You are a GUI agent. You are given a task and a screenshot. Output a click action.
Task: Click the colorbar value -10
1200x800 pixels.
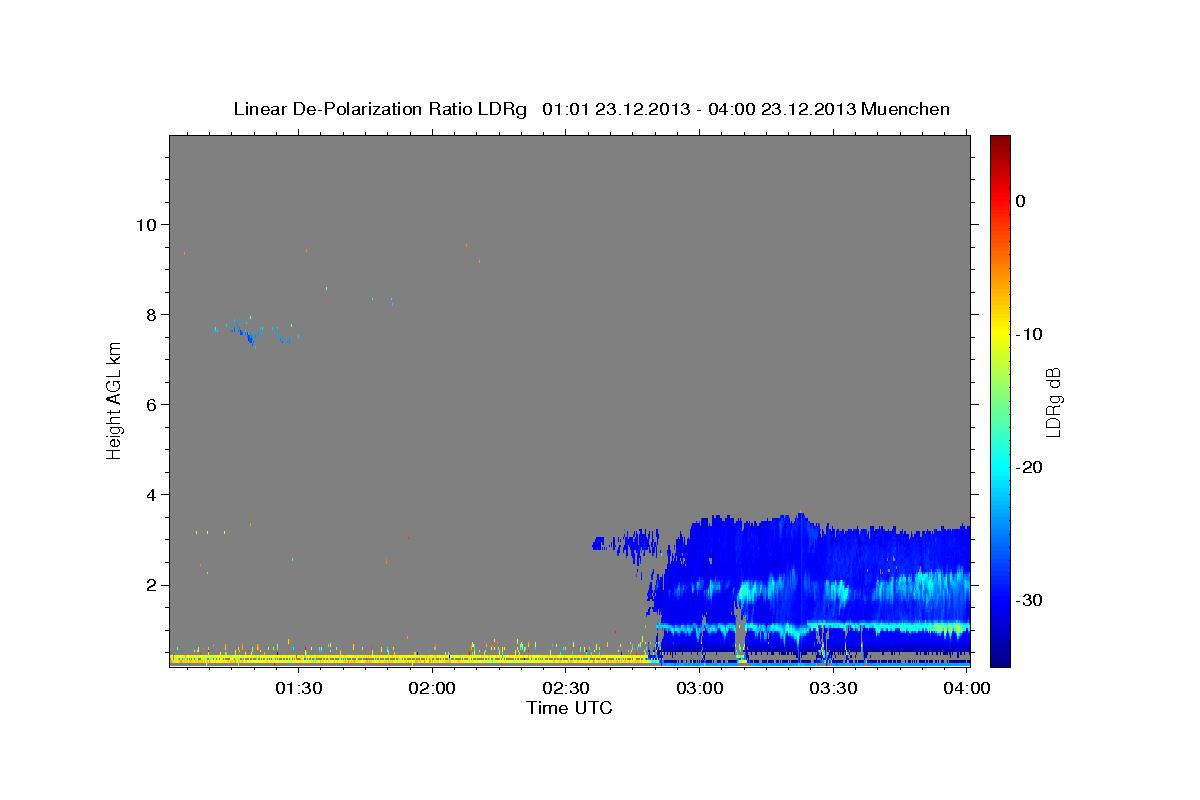(x=1030, y=334)
